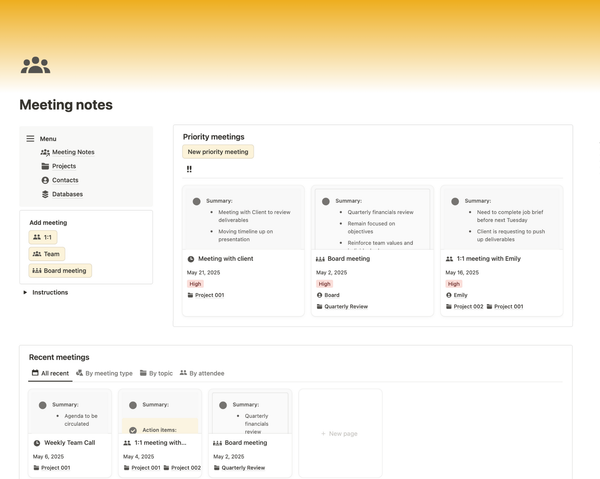Click the double exclamation priority icon

point(189,169)
